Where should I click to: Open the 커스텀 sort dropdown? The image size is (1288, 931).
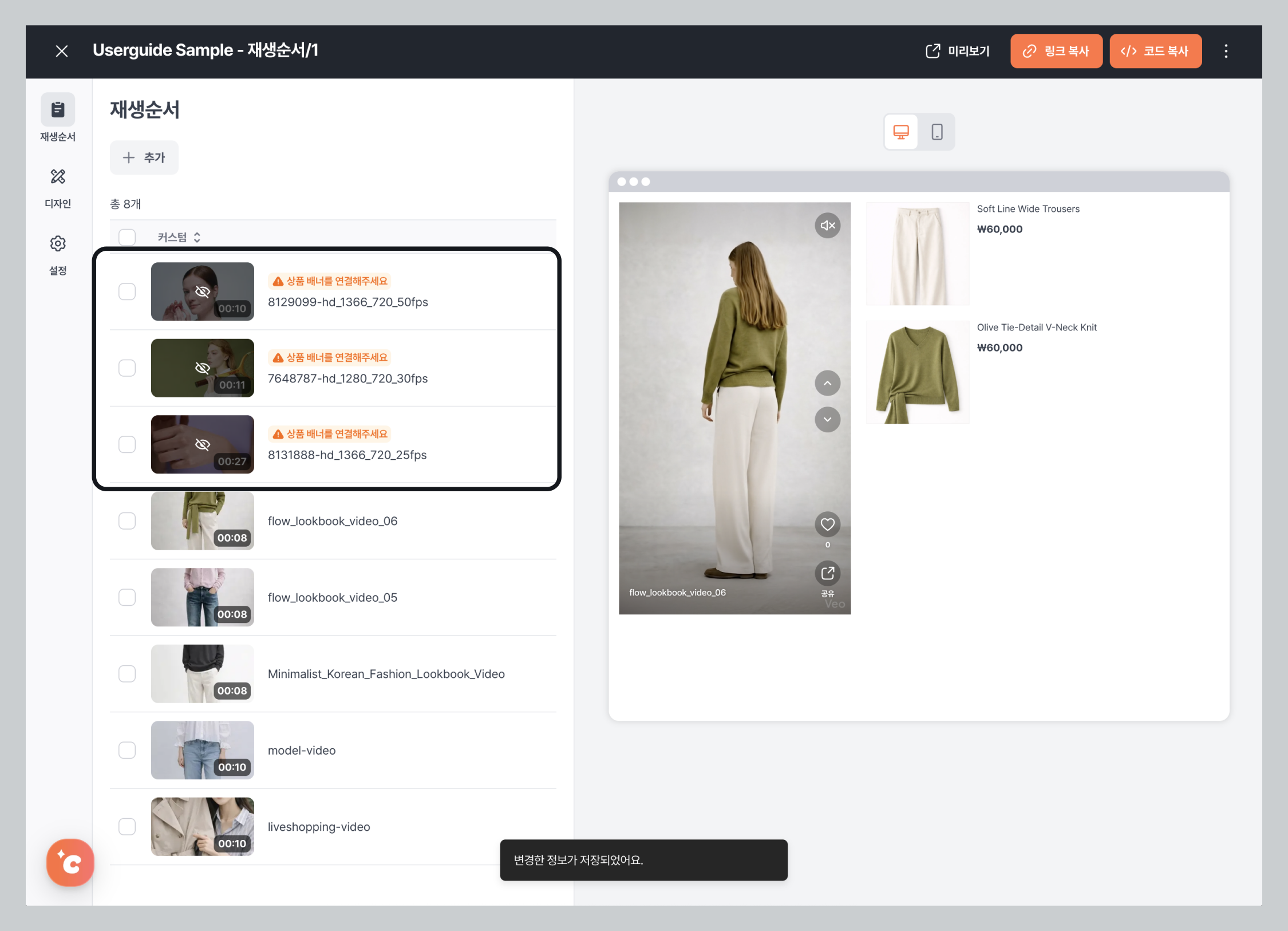pos(179,237)
